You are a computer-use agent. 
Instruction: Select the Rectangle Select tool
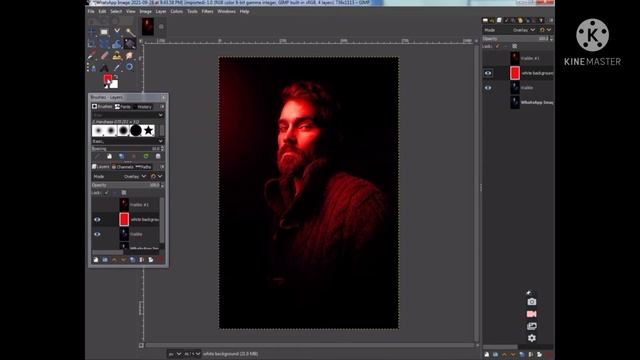pyautogui.click(x=104, y=31)
